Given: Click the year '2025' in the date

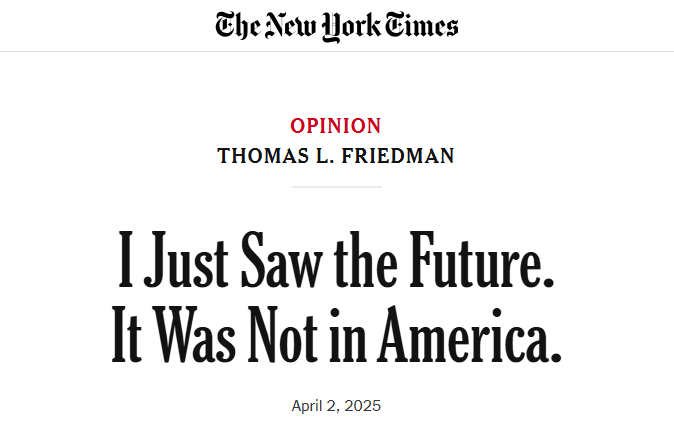Looking at the screenshot, I should (363, 406).
